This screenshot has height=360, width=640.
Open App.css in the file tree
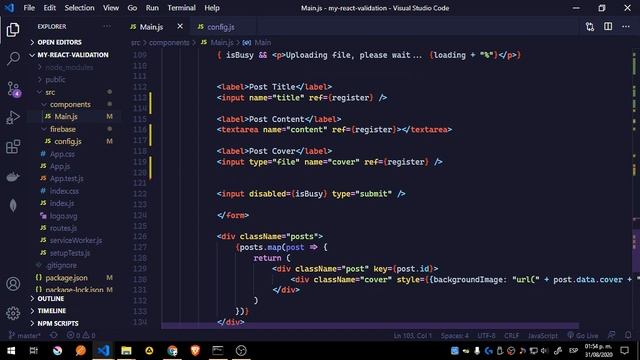62,154
